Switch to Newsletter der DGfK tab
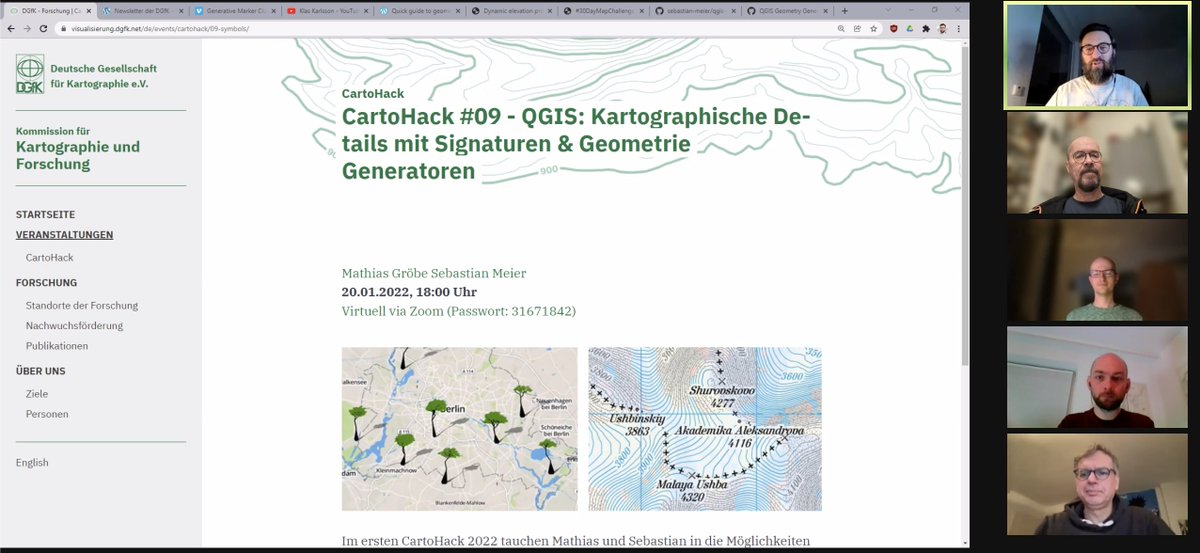 point(142,10)
